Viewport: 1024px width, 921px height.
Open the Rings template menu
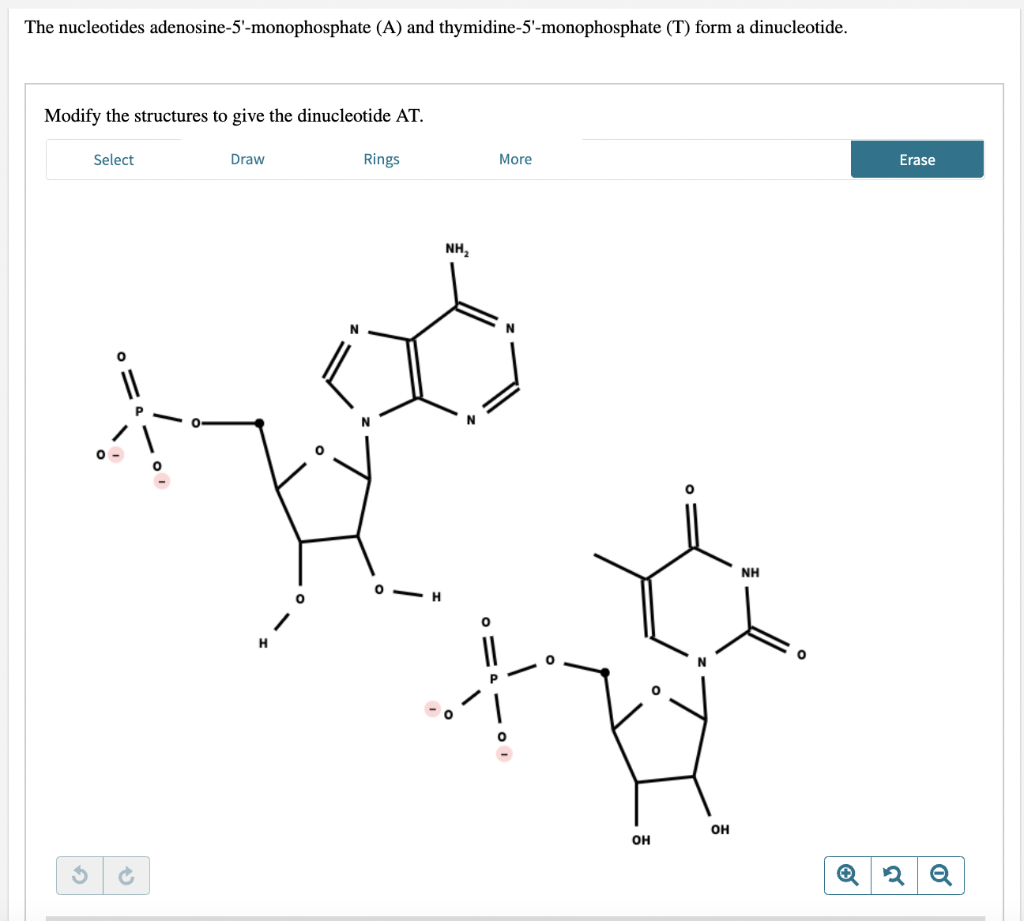click(x=381, y=159)
